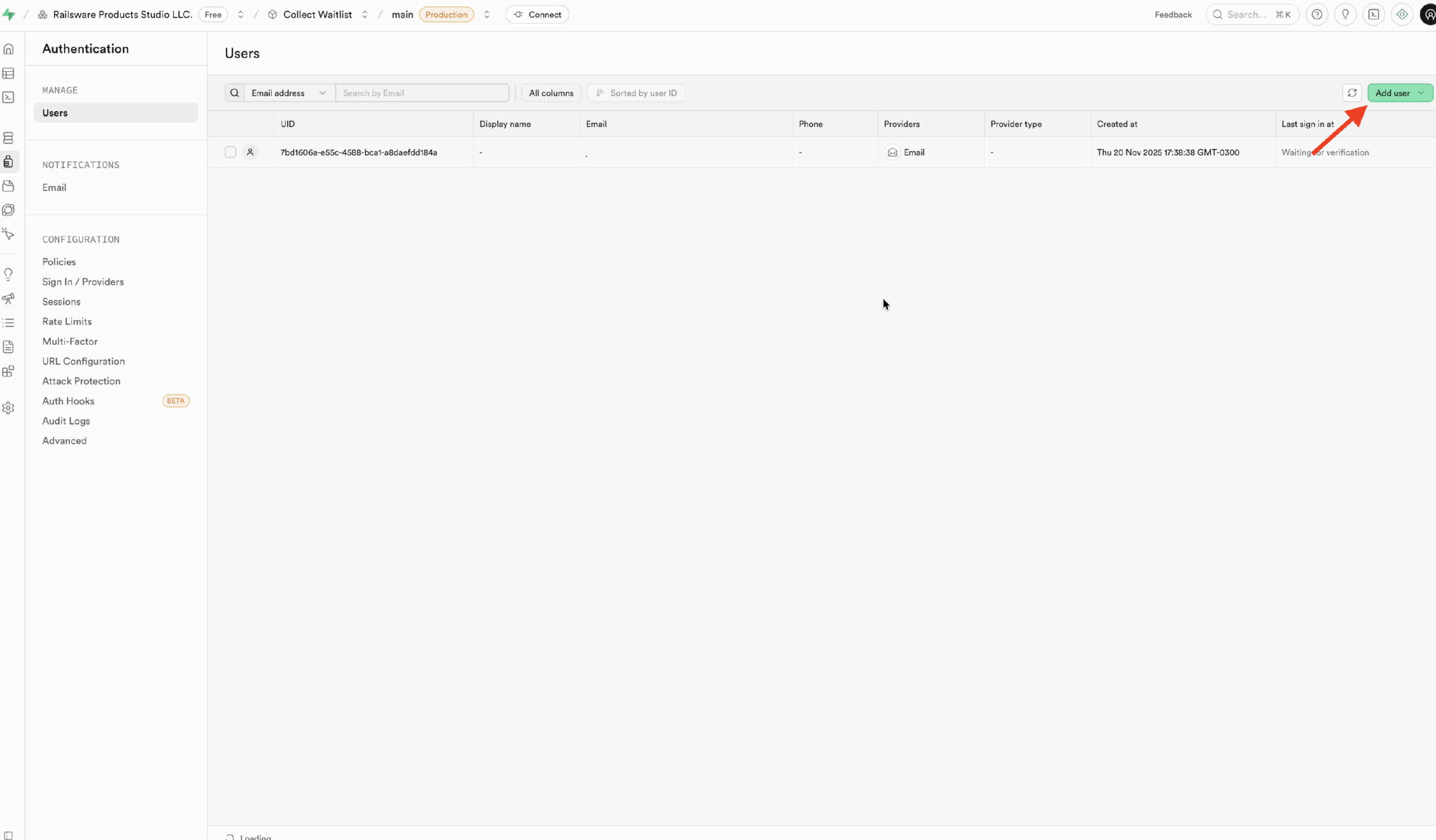Viewport: 1436px width, 840px height.
Task: Open Sign In / Providers settings
Action: coord(83,281)
